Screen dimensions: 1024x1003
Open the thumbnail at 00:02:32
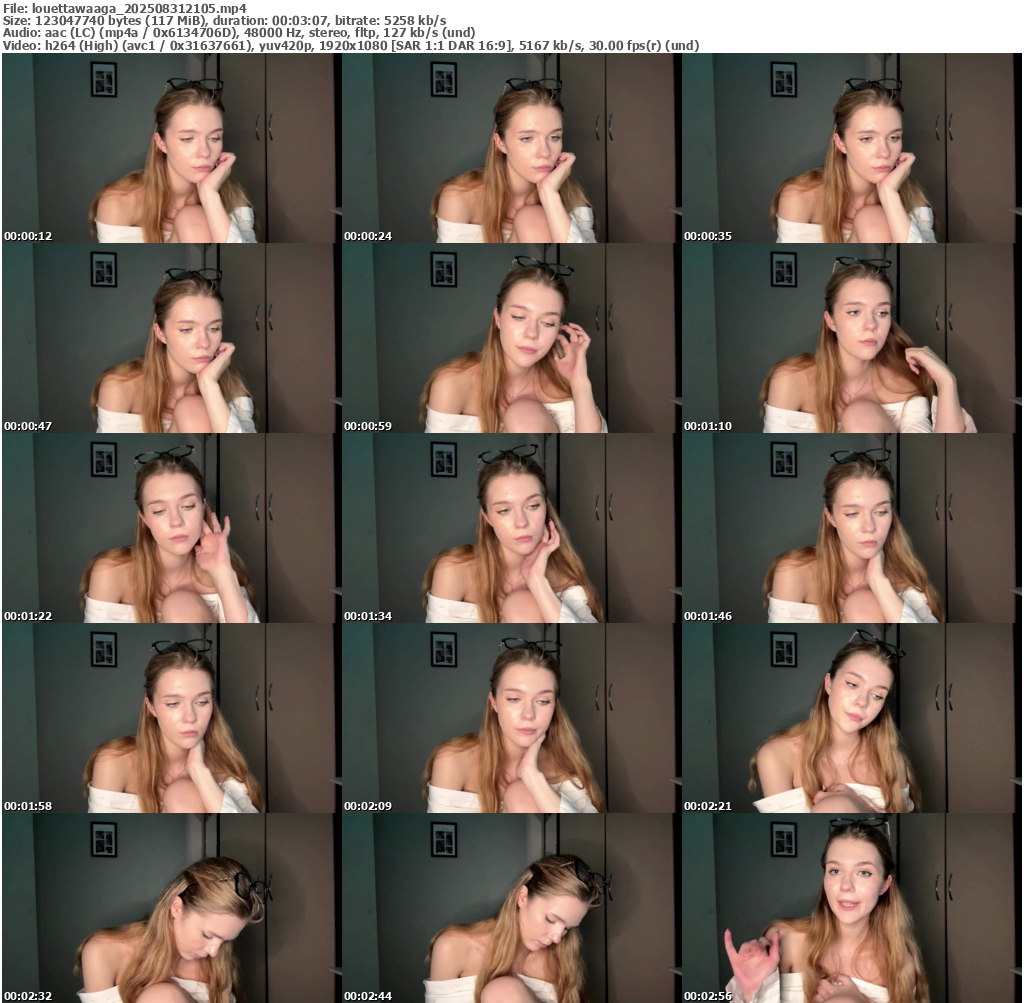[x=172, y=908]
